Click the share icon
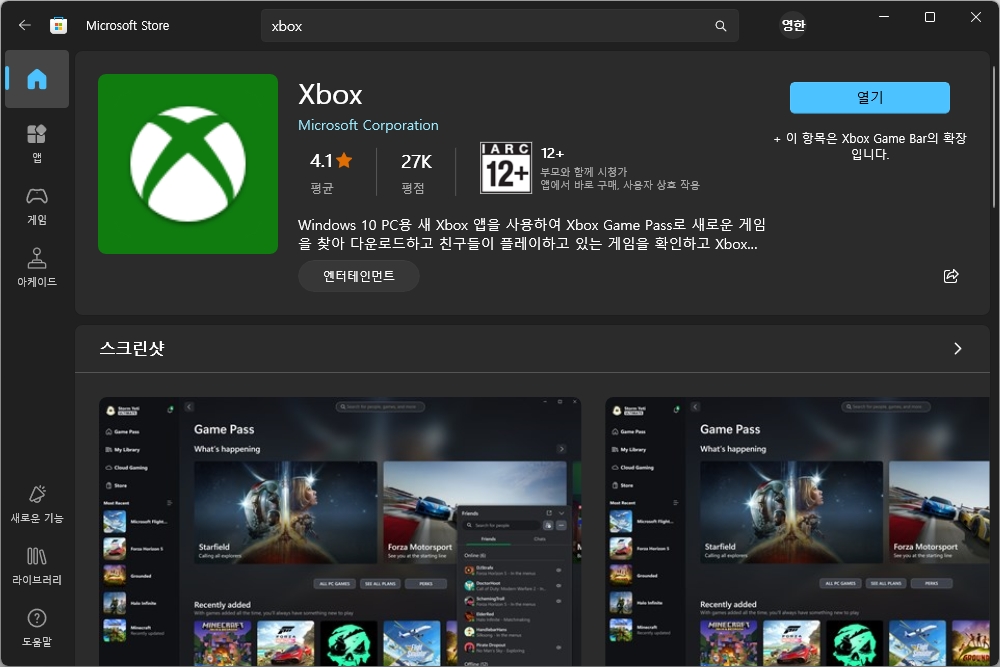The image size is (1000, 667). point(951,276)
